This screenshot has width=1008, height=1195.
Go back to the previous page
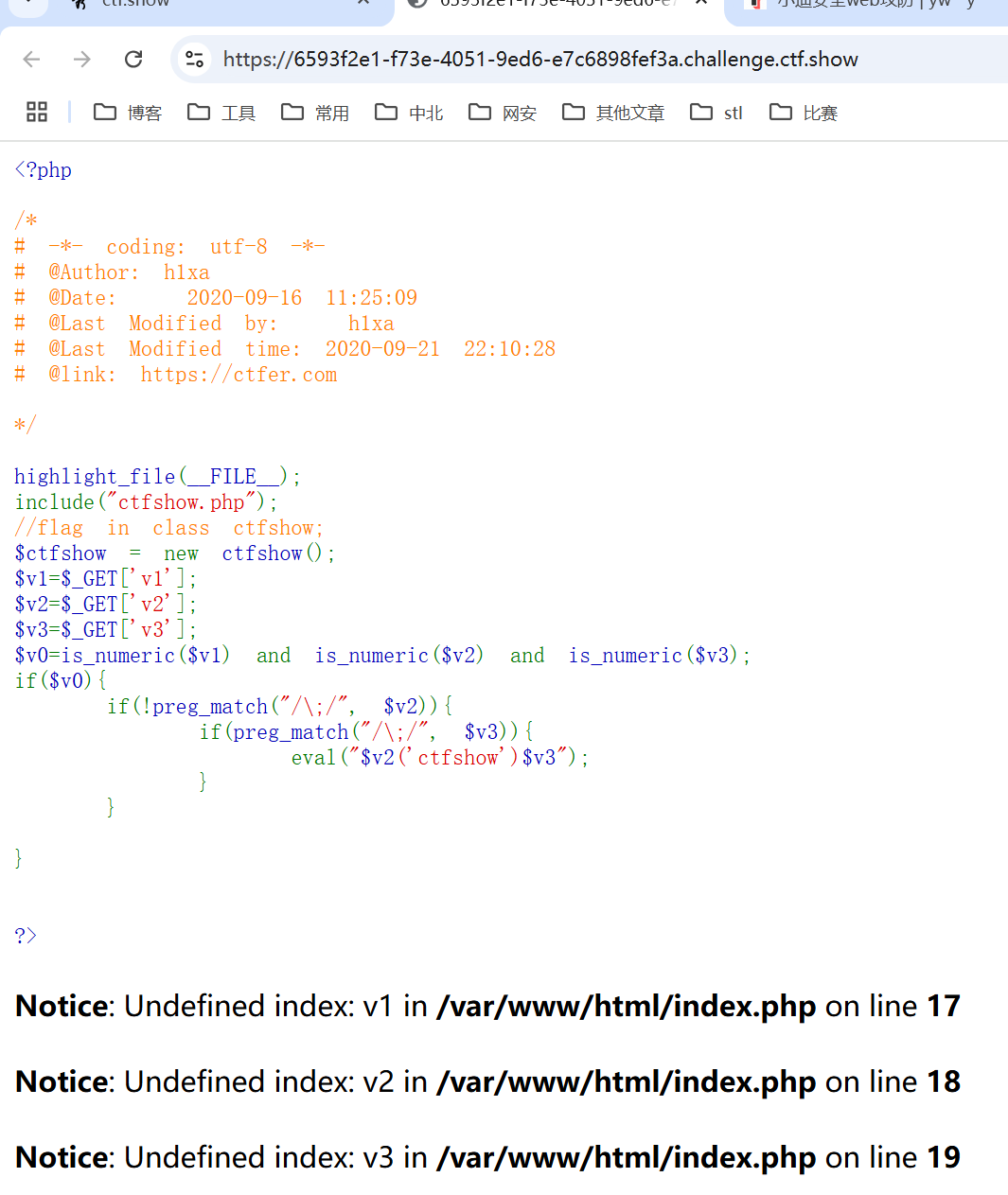tap(31, 60)
